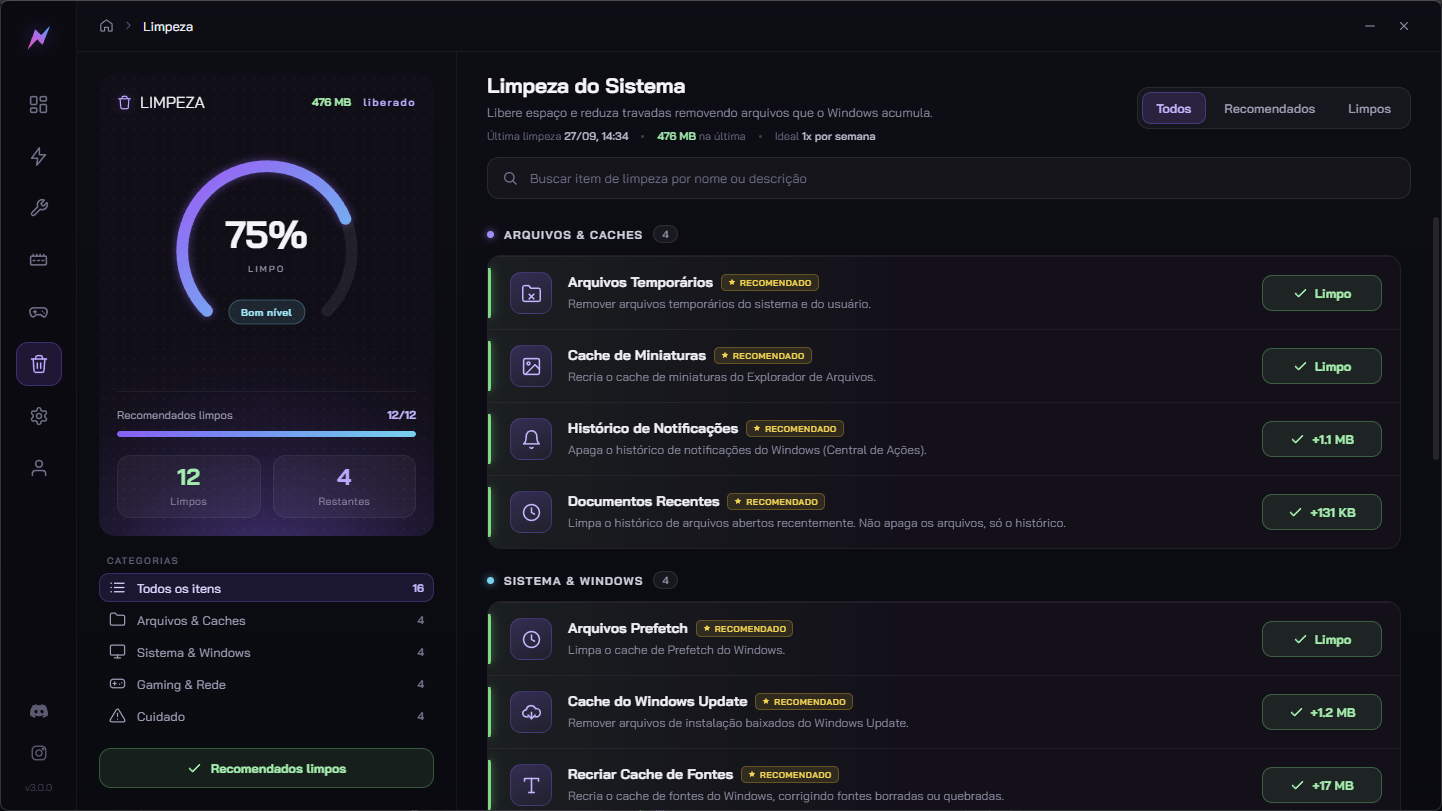Select the trash cleanup icon in sidebar

click(38, 364)
